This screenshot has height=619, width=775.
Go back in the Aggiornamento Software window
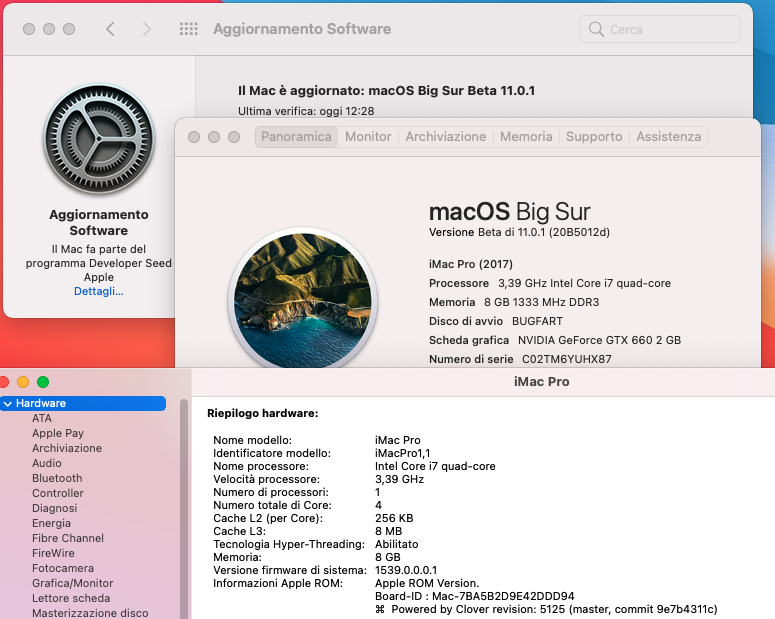110,29
